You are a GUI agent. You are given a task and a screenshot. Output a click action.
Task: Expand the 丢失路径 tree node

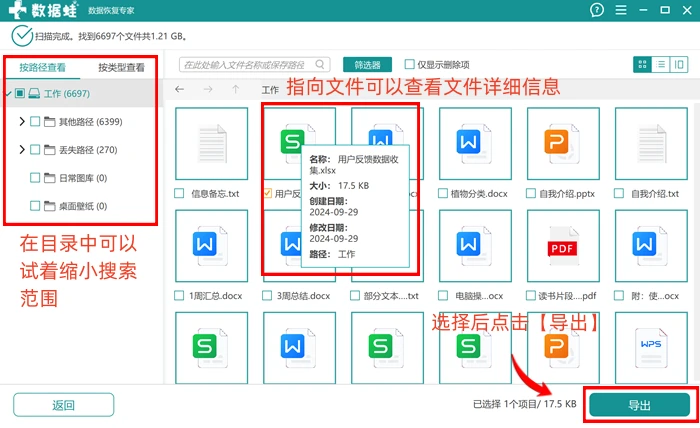pyautogui.click(x=21, y=150)
